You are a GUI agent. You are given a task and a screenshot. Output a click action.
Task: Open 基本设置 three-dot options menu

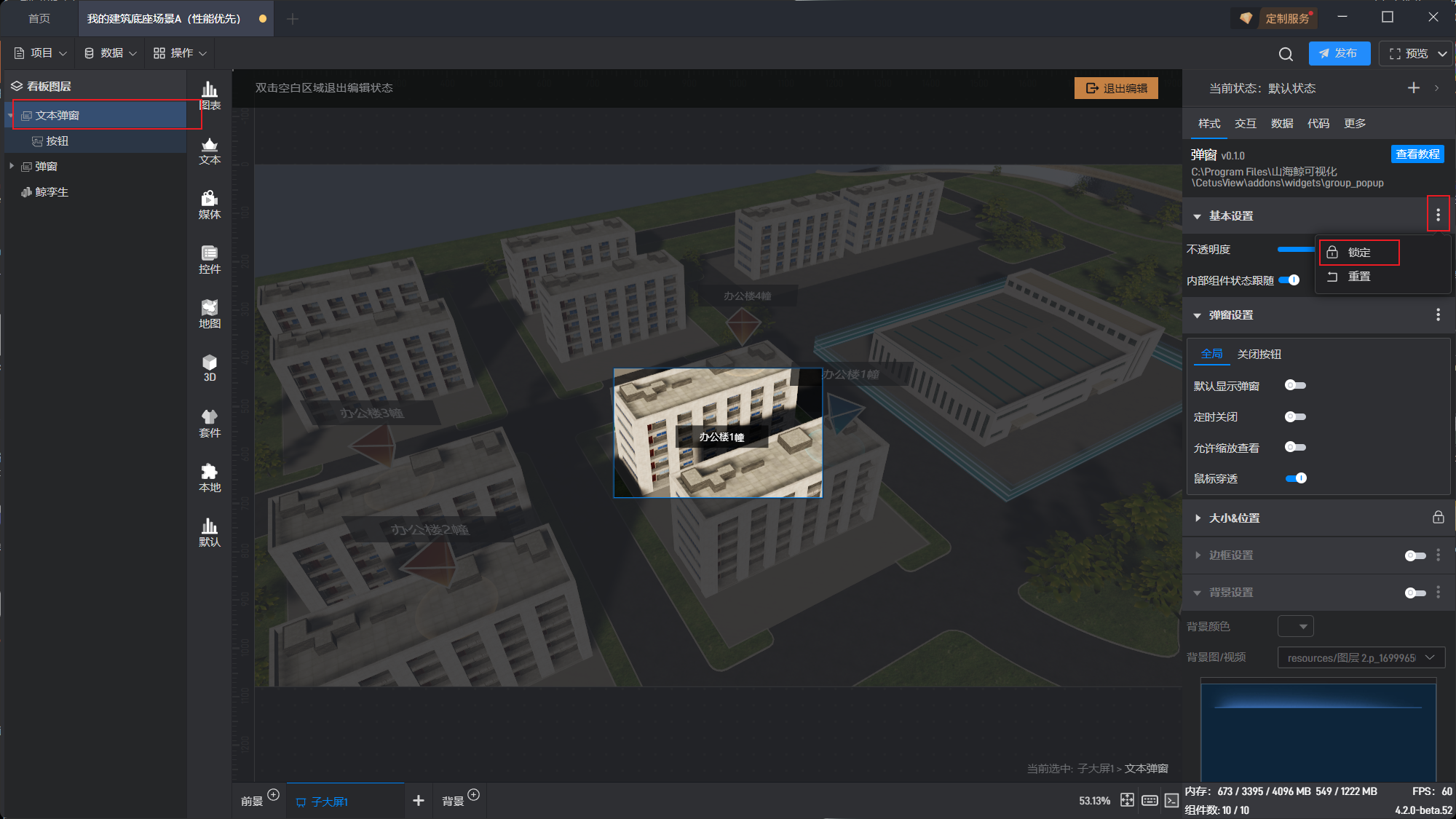coord(1438,215)
